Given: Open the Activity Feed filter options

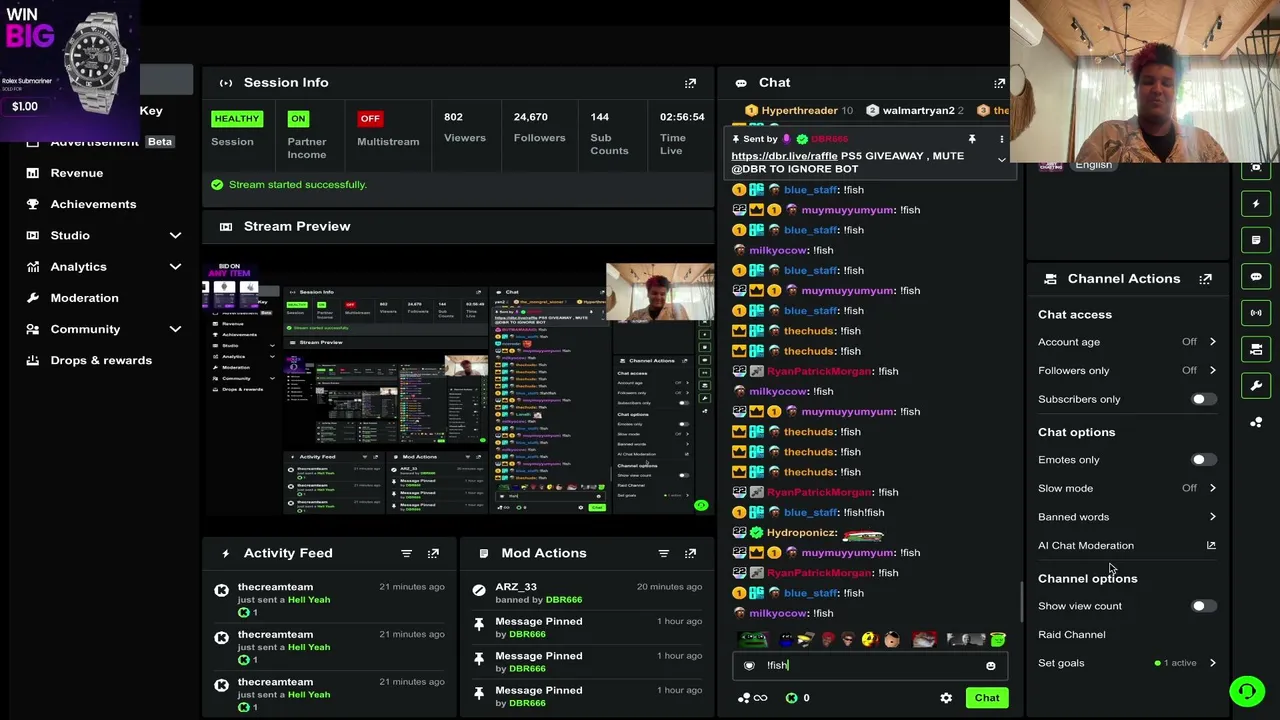Looking at the screenshot, I should 406,553.
